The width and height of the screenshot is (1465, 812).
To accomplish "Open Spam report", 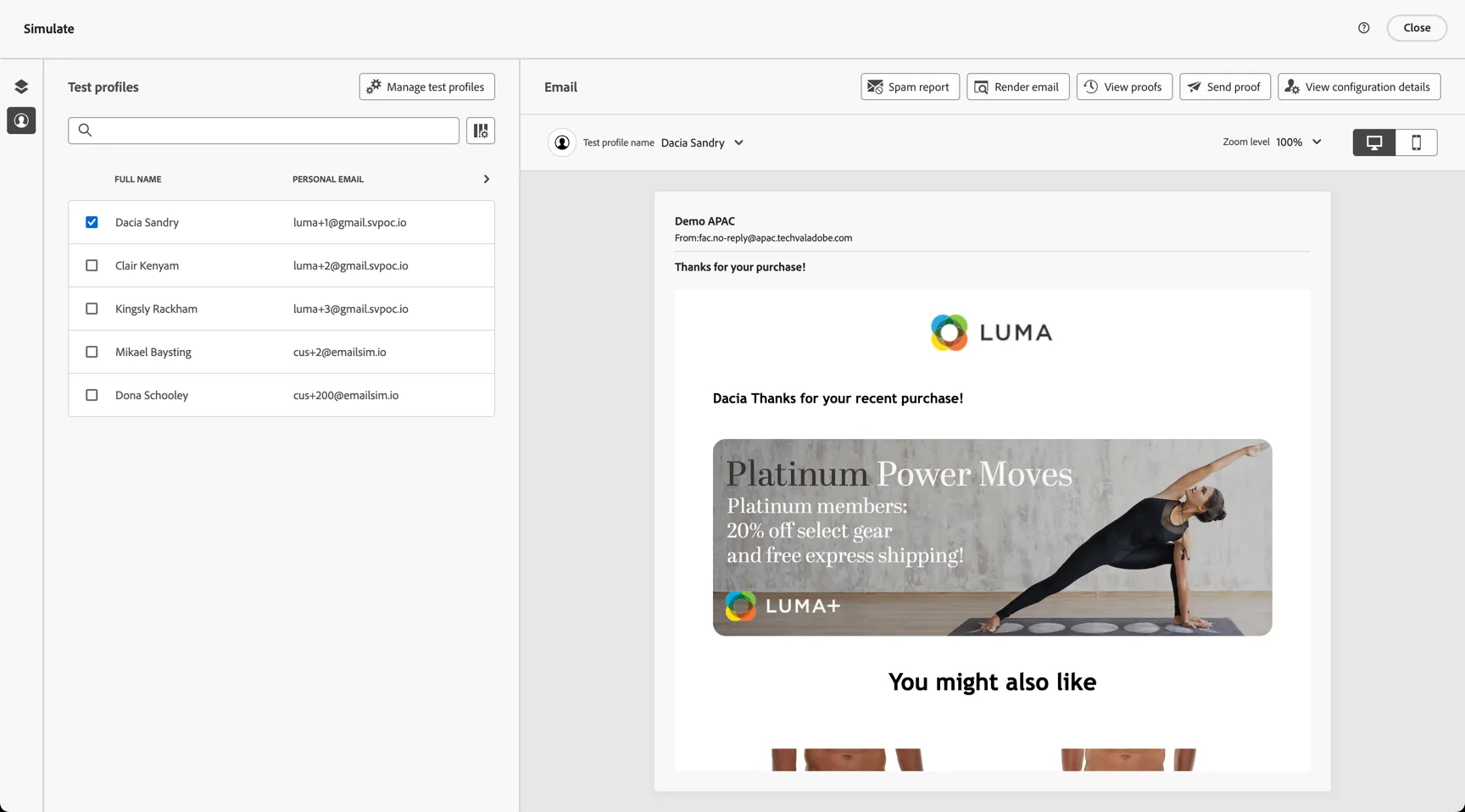I will [910, 86].
